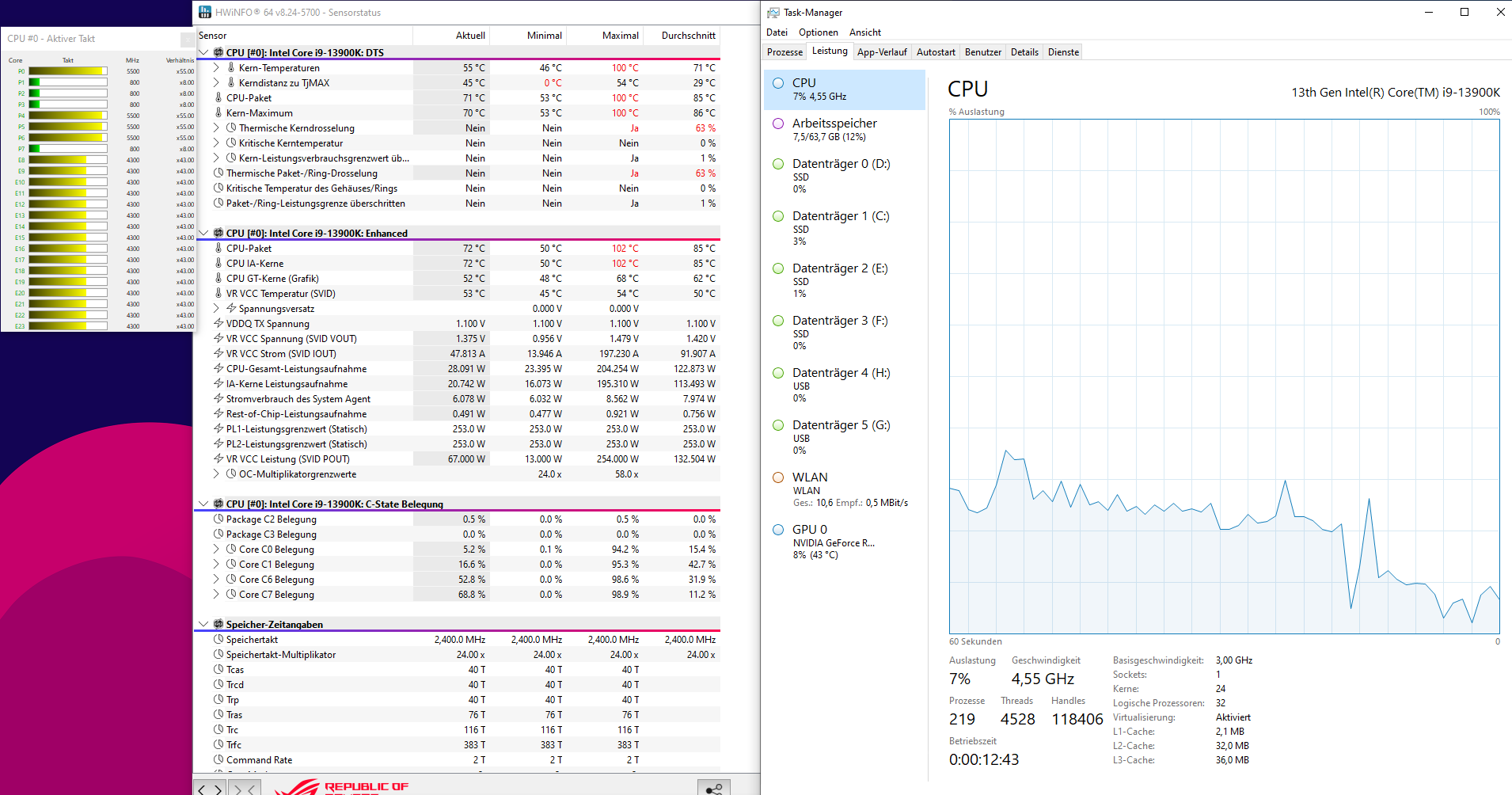Click the share icon button in HWiNFO toolbar

713,789
